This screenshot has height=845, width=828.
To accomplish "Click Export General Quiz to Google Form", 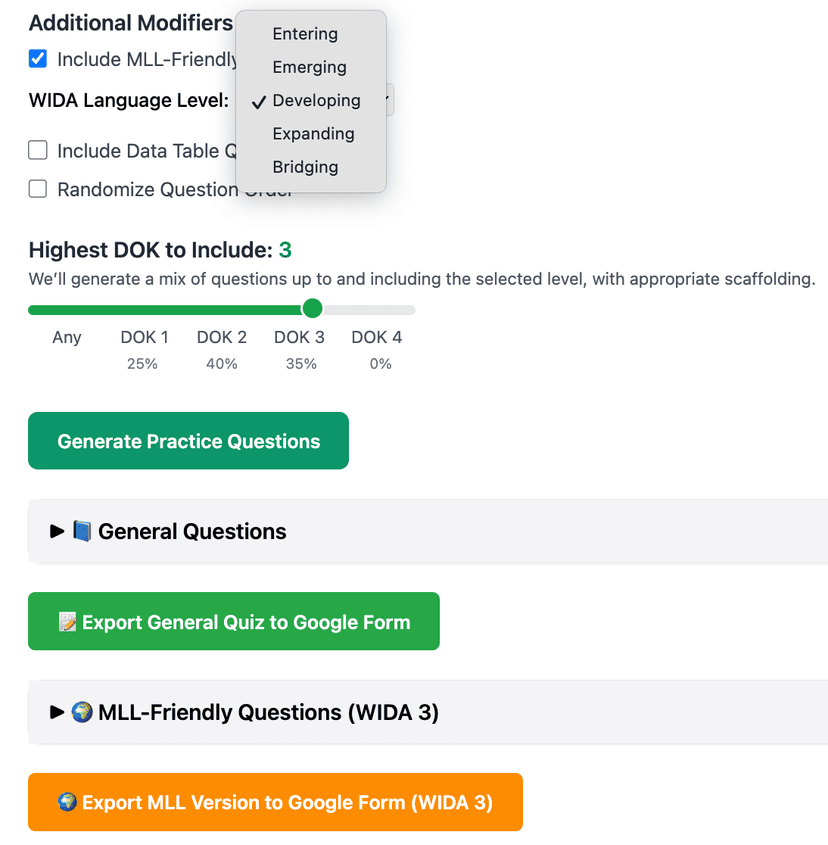I will tap(234, 622).
